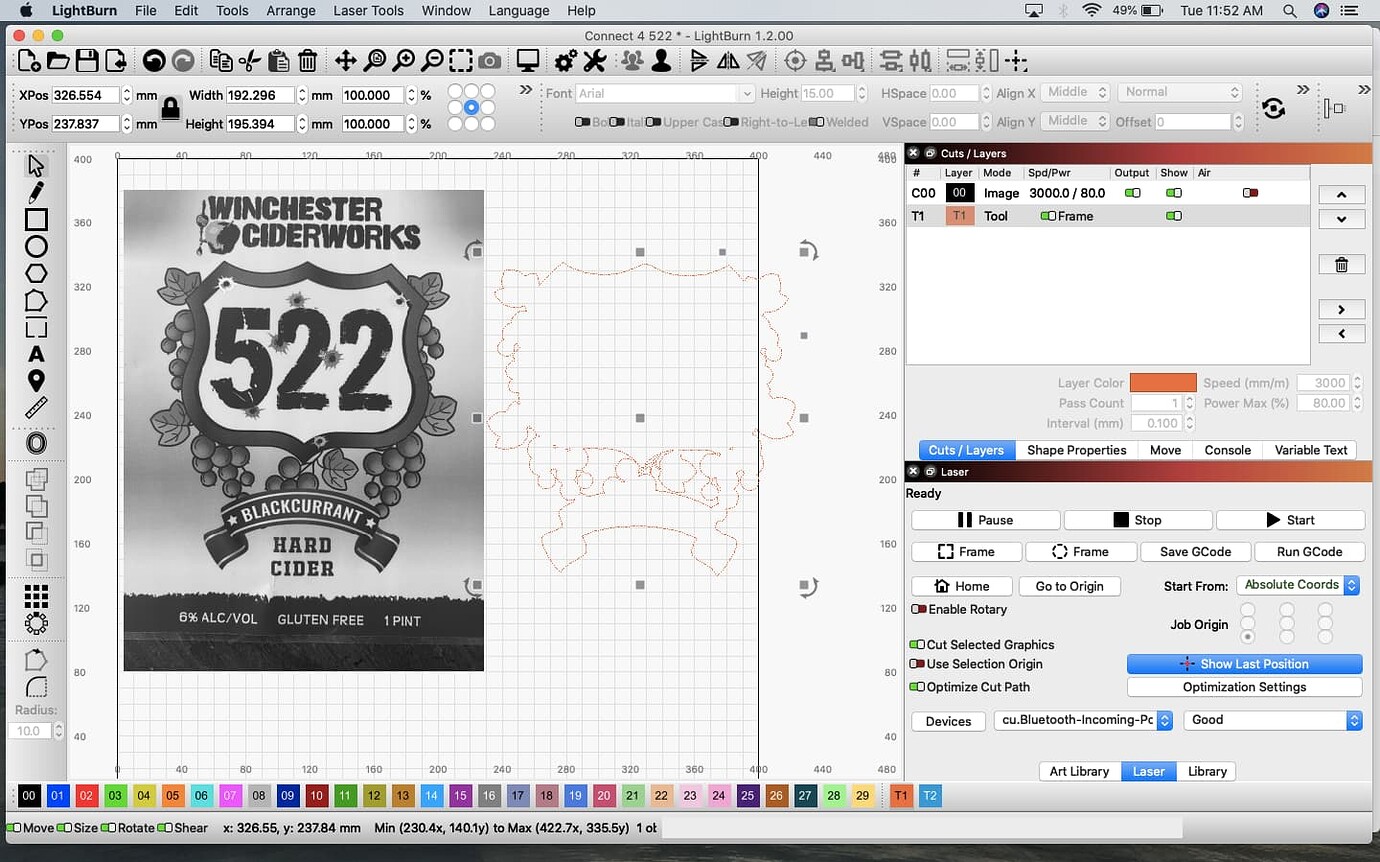Toggle Air switch for C00 layer

point(1250,193)
